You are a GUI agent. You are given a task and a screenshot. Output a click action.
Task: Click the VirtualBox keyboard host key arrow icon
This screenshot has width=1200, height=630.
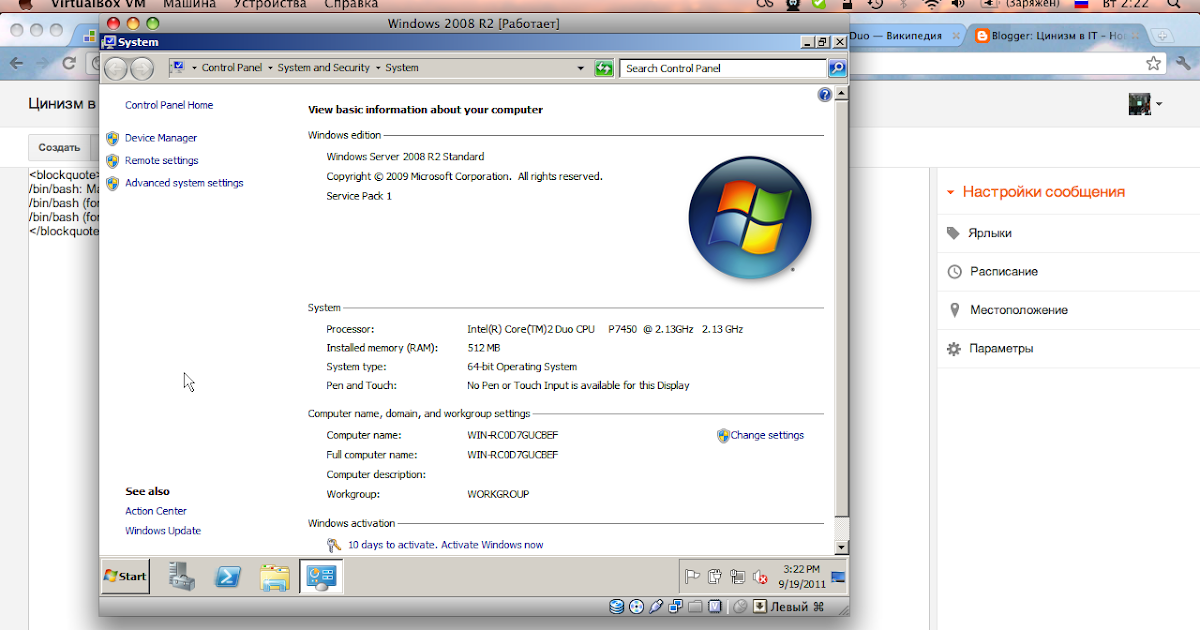(760, 606)
